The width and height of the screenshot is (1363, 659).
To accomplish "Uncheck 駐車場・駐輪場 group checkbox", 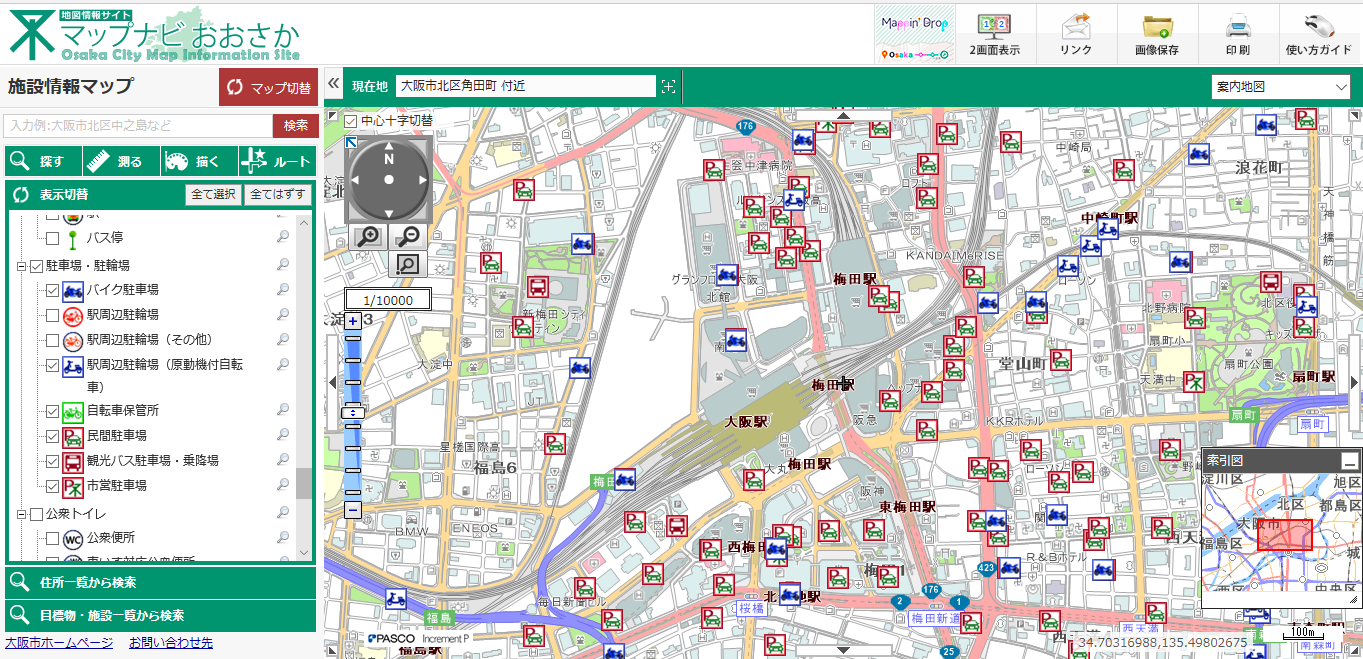I will pyautogui.click(x=36, y=265).
